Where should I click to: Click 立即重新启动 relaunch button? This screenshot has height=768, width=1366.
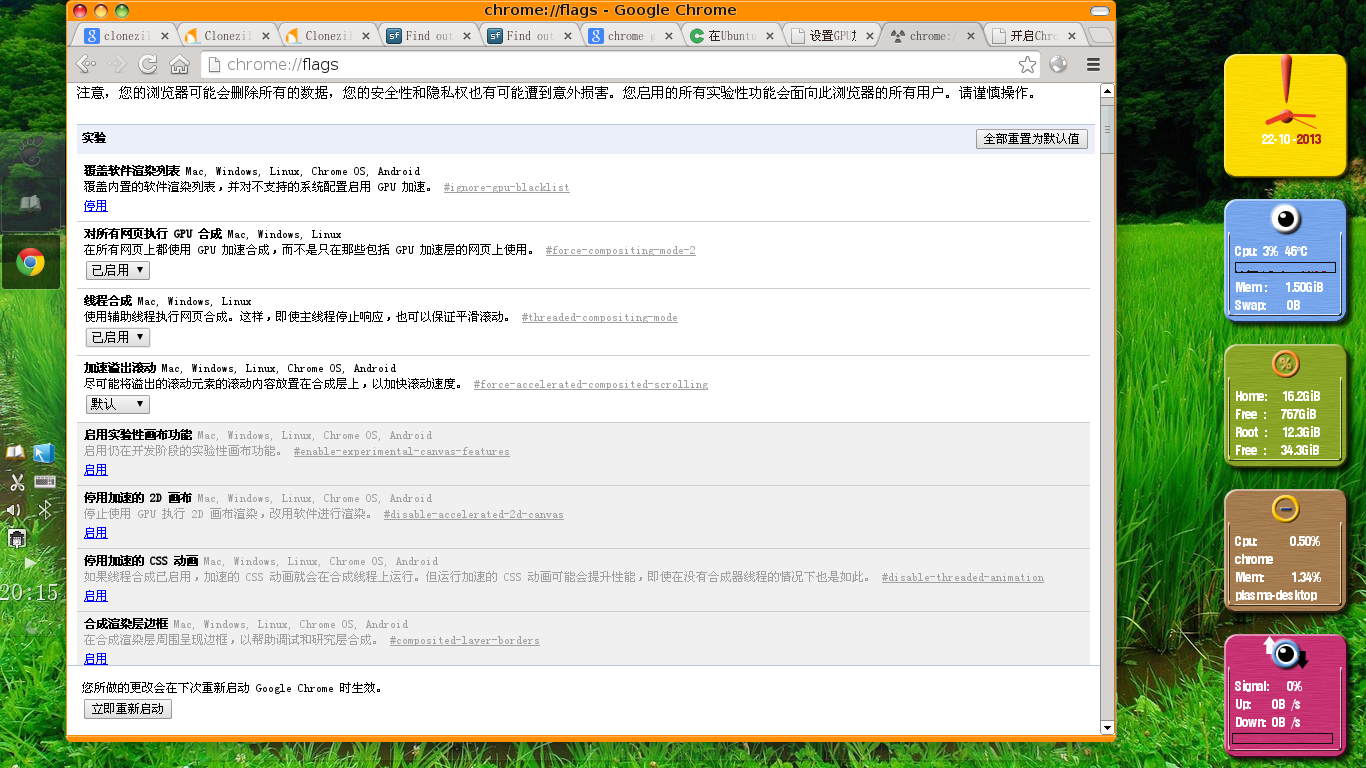pos(128,709)
